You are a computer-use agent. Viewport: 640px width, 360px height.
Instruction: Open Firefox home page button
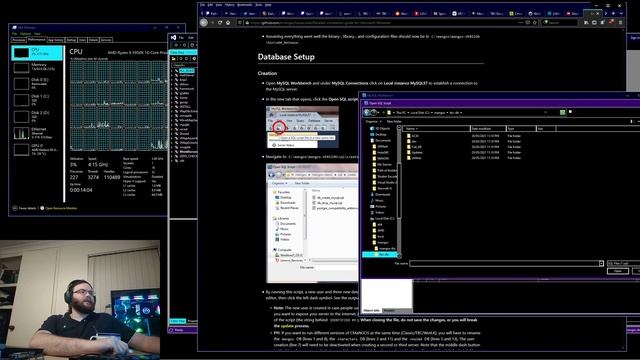pyautogui.click(x=228, y=22)
